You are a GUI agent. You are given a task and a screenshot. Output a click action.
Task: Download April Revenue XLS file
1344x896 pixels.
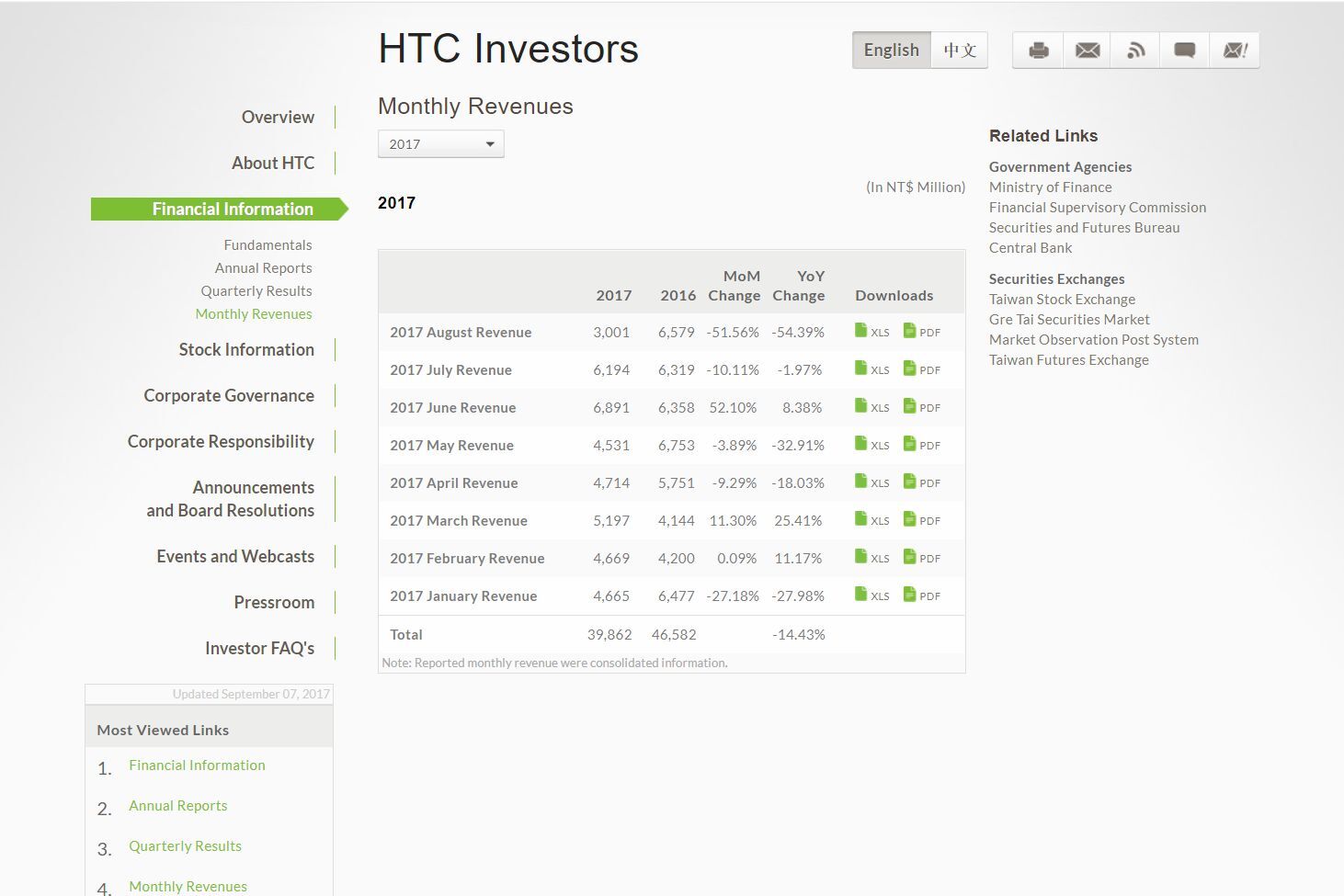[871, 482]
